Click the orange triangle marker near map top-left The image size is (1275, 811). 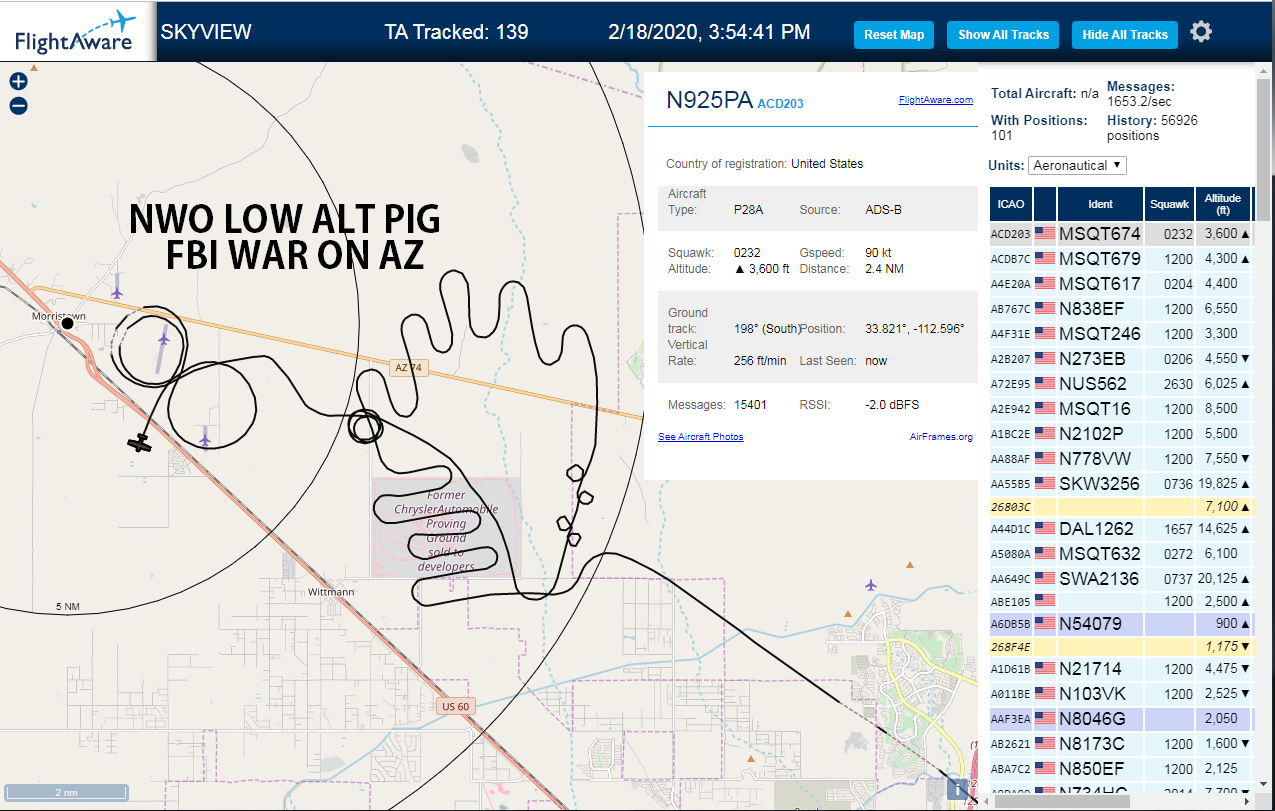pos(34,68)
